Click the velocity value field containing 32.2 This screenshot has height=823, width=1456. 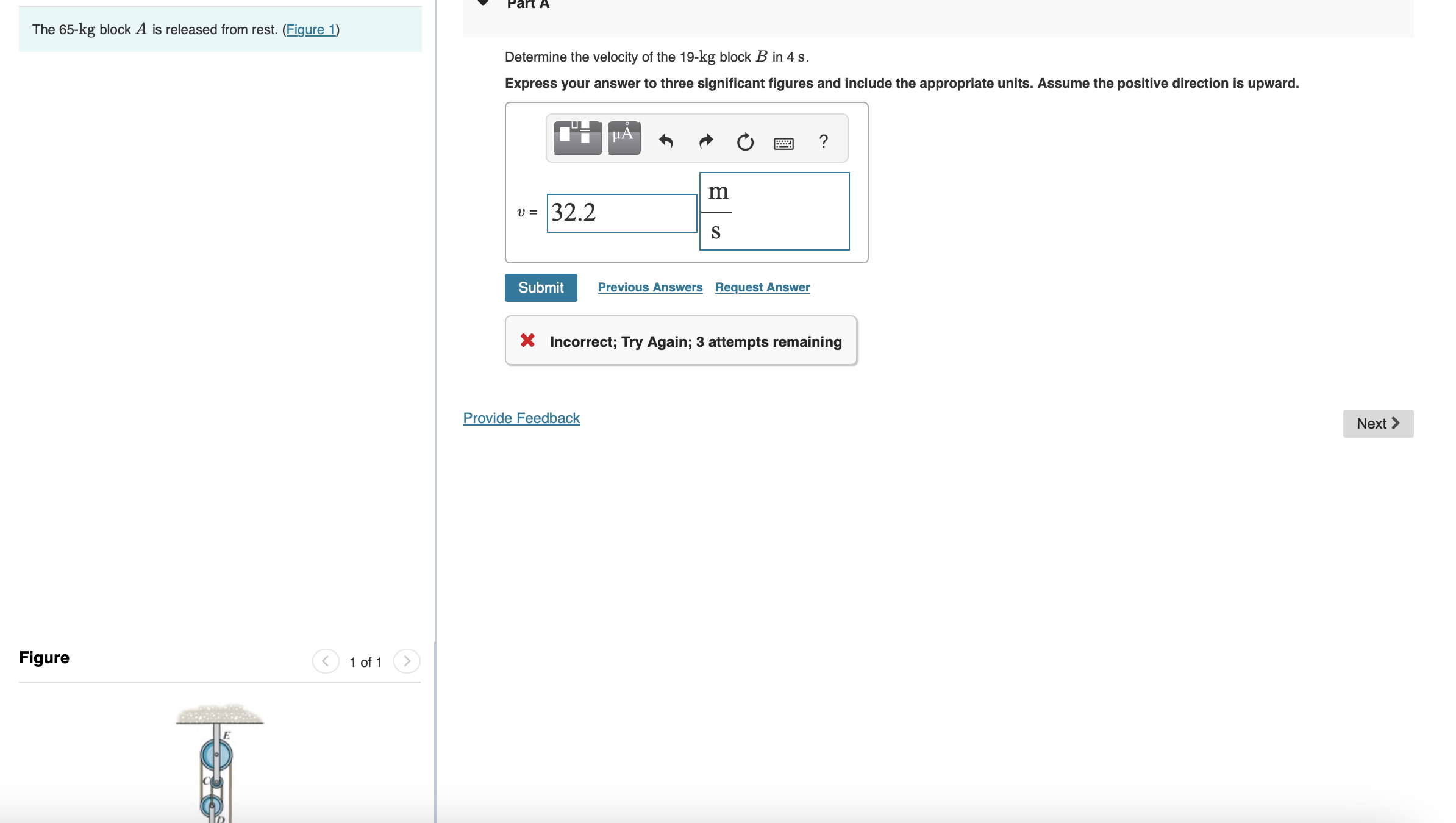pos(621,213)
